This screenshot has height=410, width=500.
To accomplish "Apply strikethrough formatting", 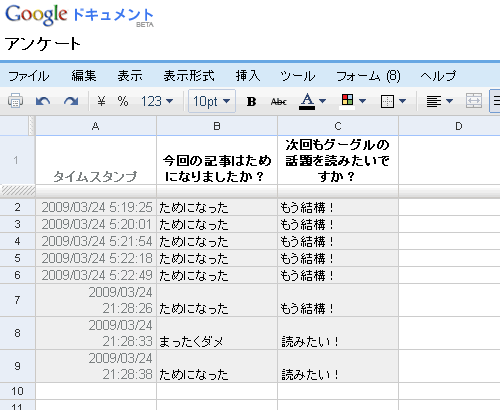I will 279,101.
